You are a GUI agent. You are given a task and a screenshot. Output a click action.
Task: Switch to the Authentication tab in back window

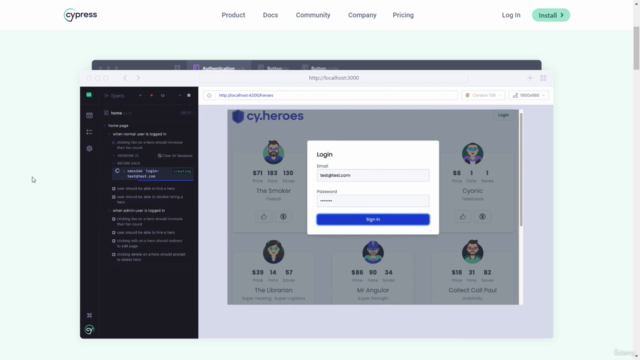(219, 67)
